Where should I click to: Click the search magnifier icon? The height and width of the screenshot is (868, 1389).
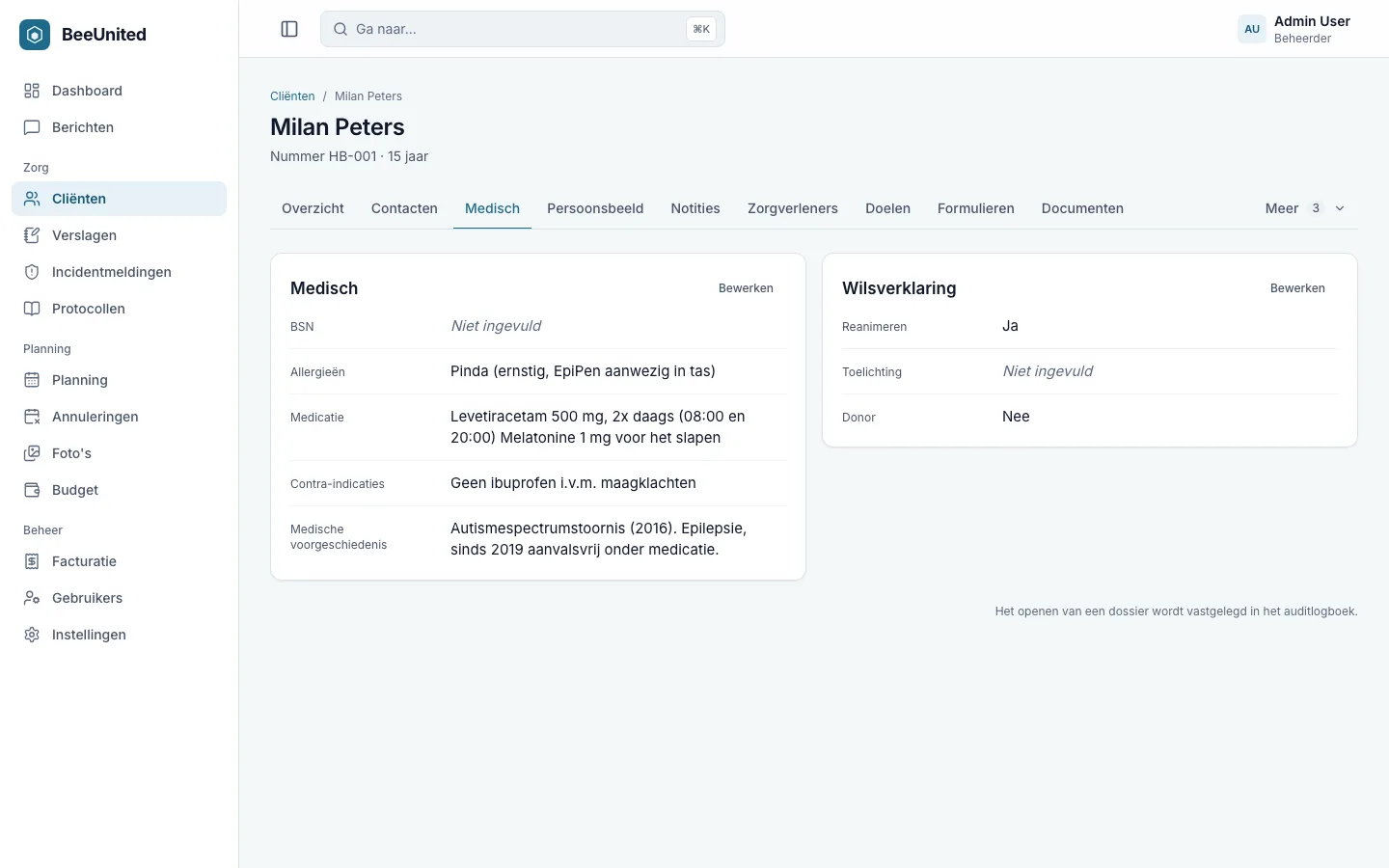pyautogui.click(x=340, y=29)
